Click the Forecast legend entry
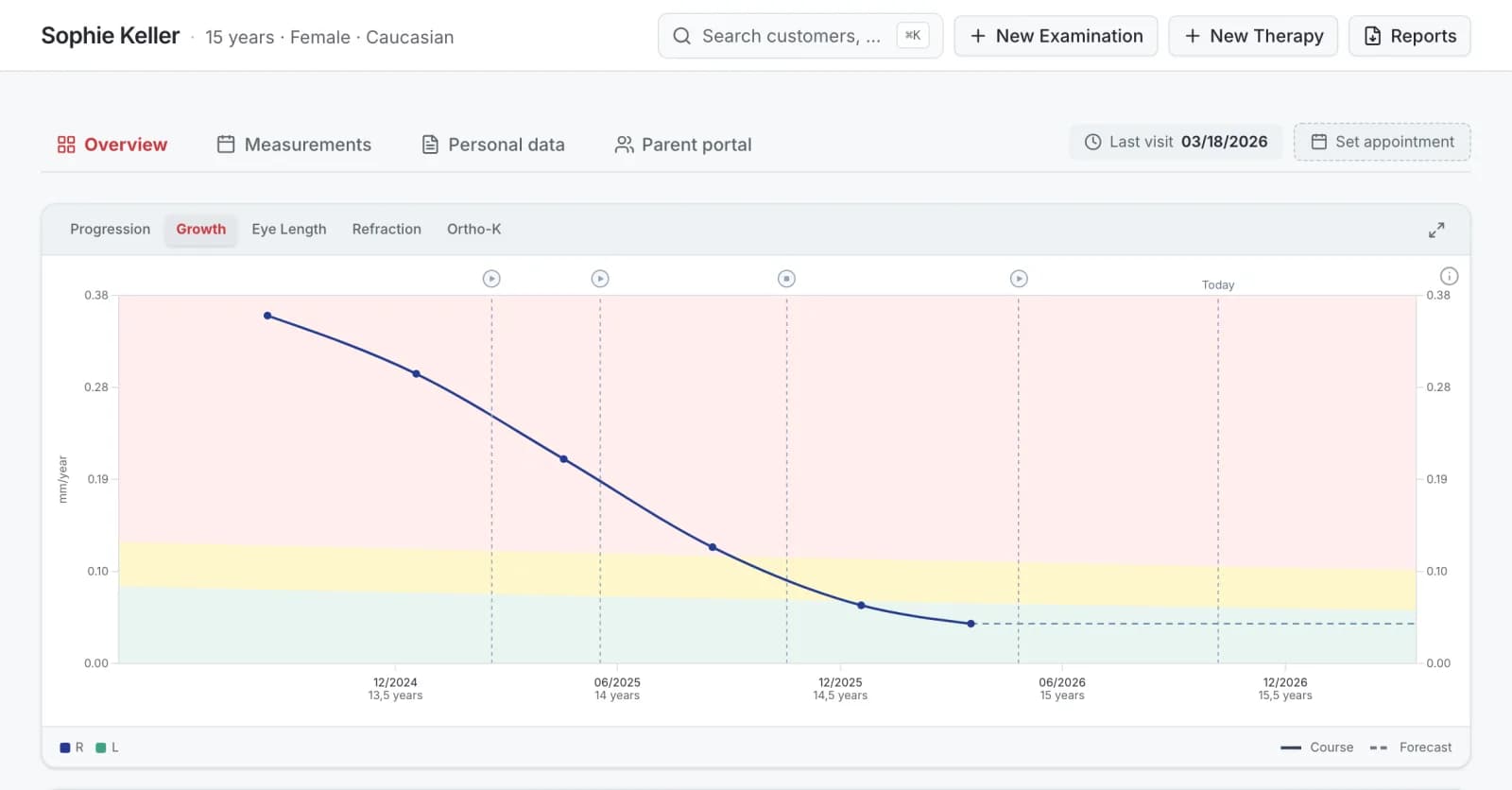 (1410, 747)
